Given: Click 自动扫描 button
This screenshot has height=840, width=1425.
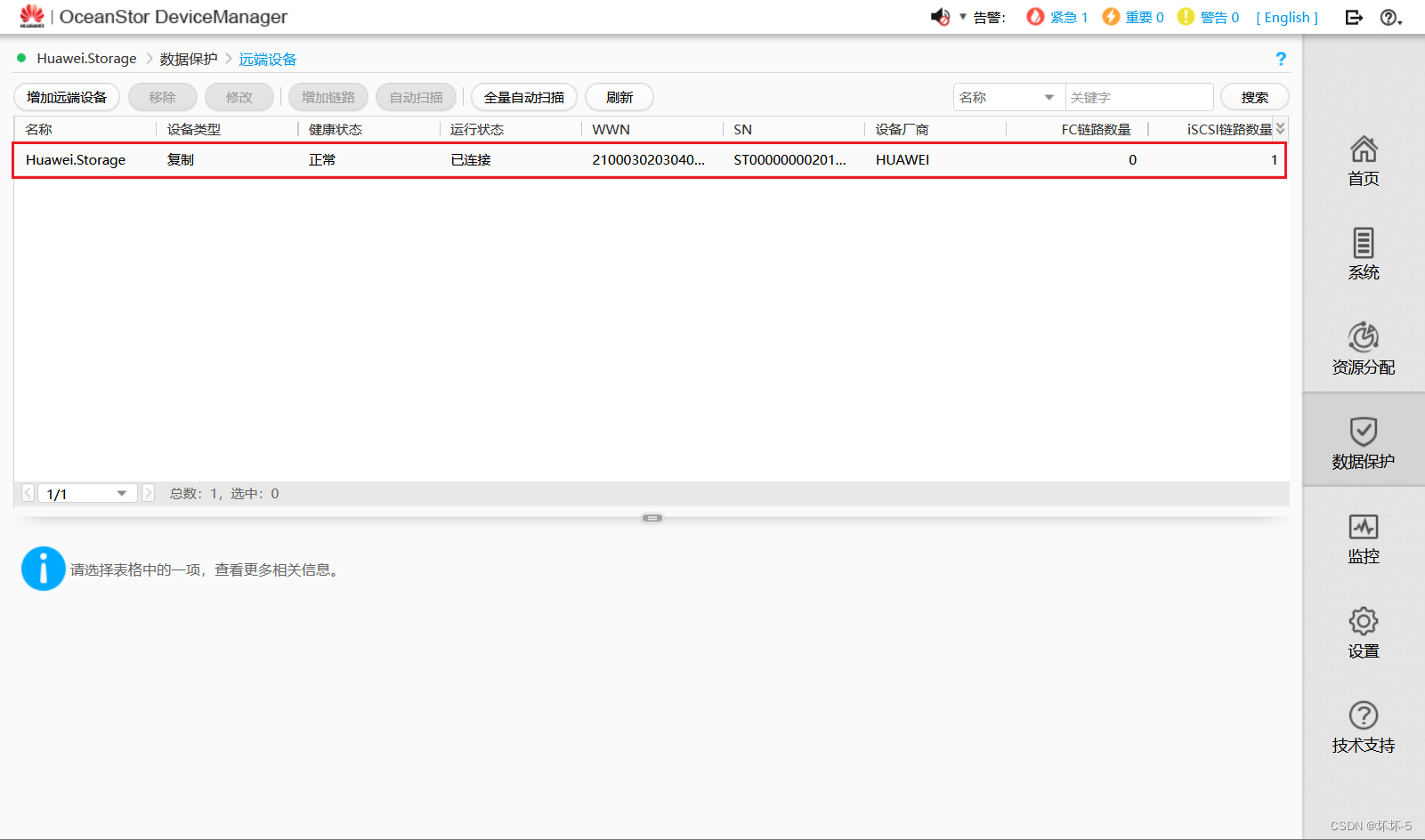Looking at the screenshot, I should click(417, 97).
